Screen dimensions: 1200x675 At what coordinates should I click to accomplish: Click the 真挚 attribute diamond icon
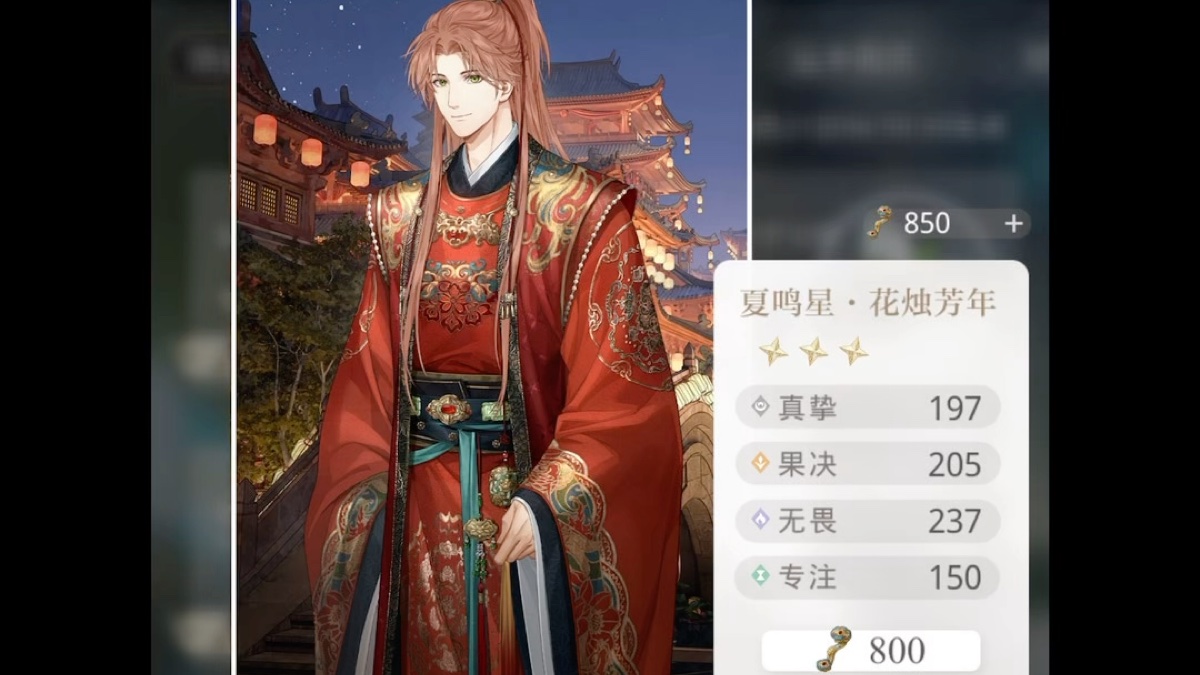pos(759,407)
